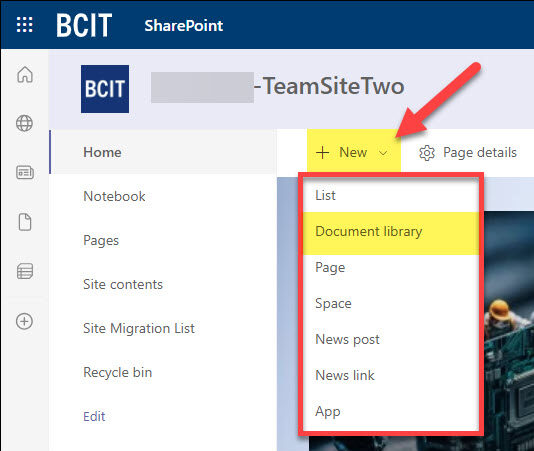Click the plus icon on the New button
This screenshot has height=451, width=534.
point(322,153)
